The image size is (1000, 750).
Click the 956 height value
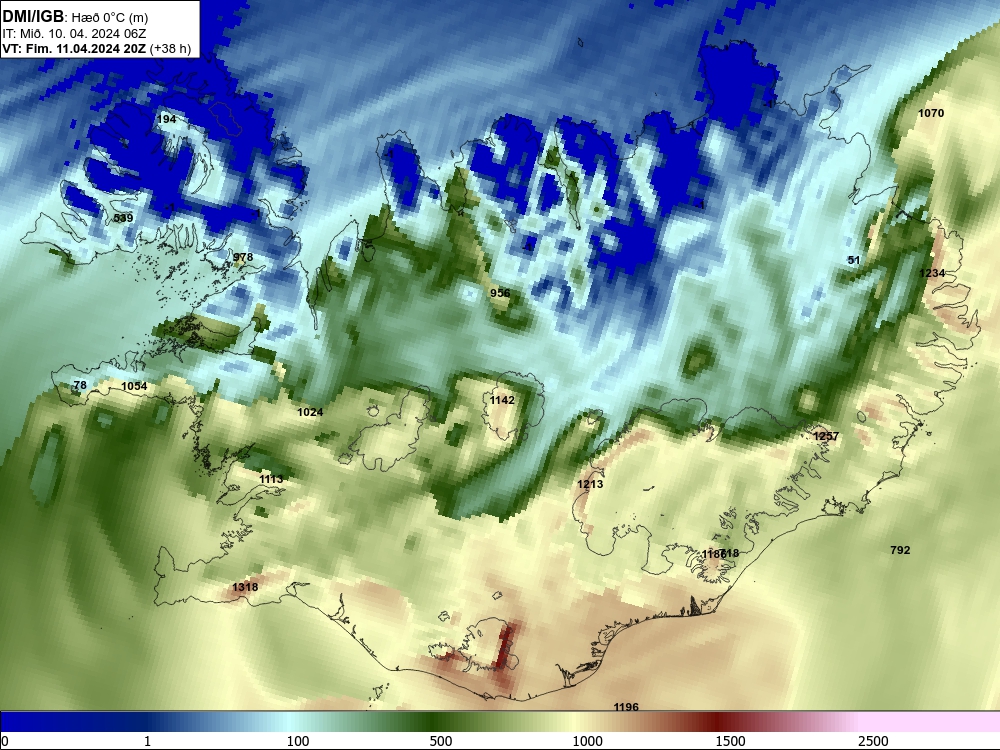click(500, 293)
